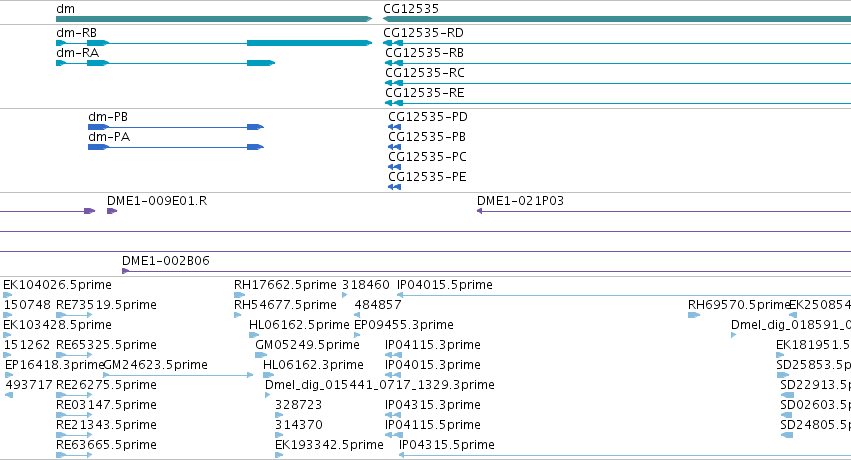This screenshot has width=851, height=460.
Task: Select the CG12535-PC protein label
Action: click(427, 157)
